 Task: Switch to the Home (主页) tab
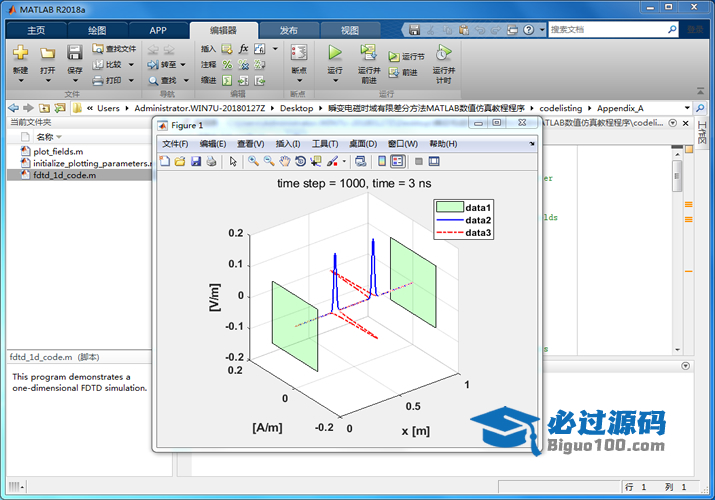pyautogui.click(x=36, y=31)
